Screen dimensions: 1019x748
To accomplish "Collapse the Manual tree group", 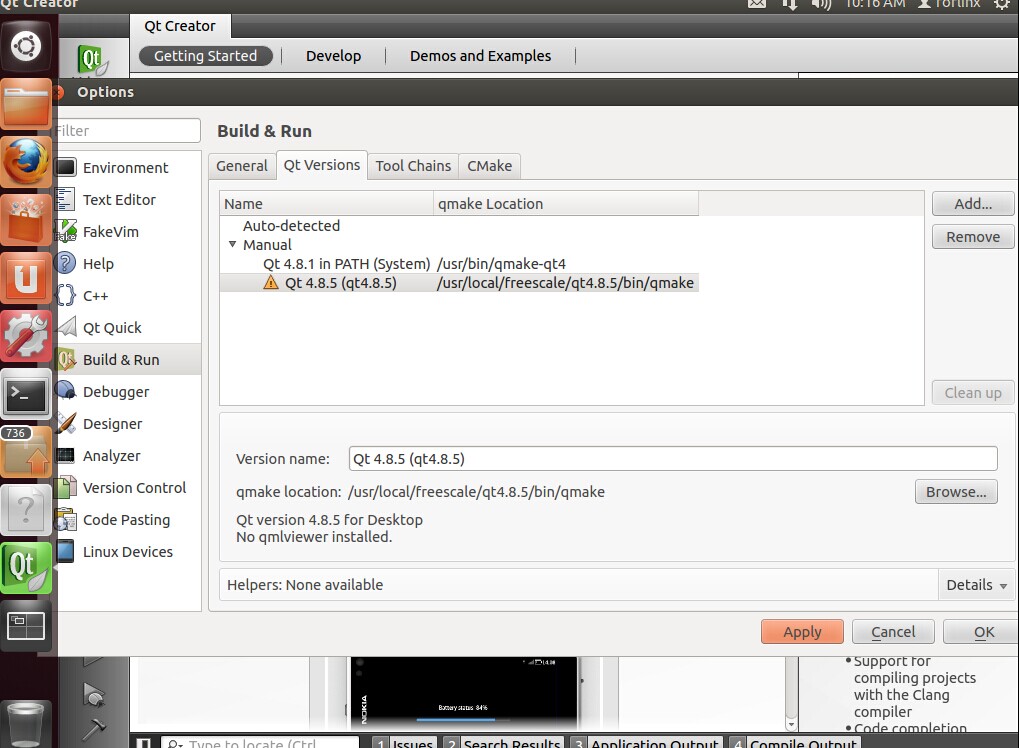I will pyautogui.click(x=232, y=244).
